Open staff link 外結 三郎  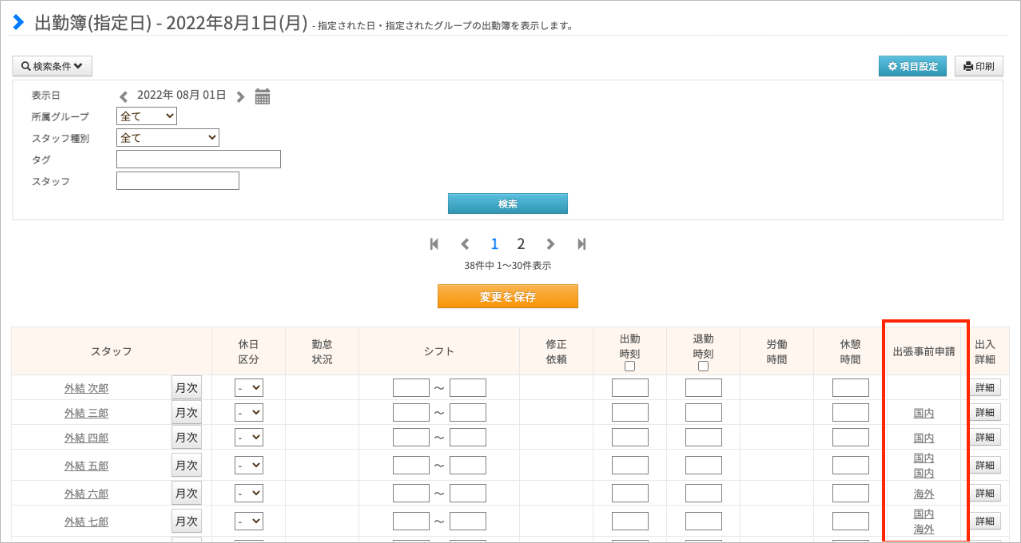coord(87,413)
